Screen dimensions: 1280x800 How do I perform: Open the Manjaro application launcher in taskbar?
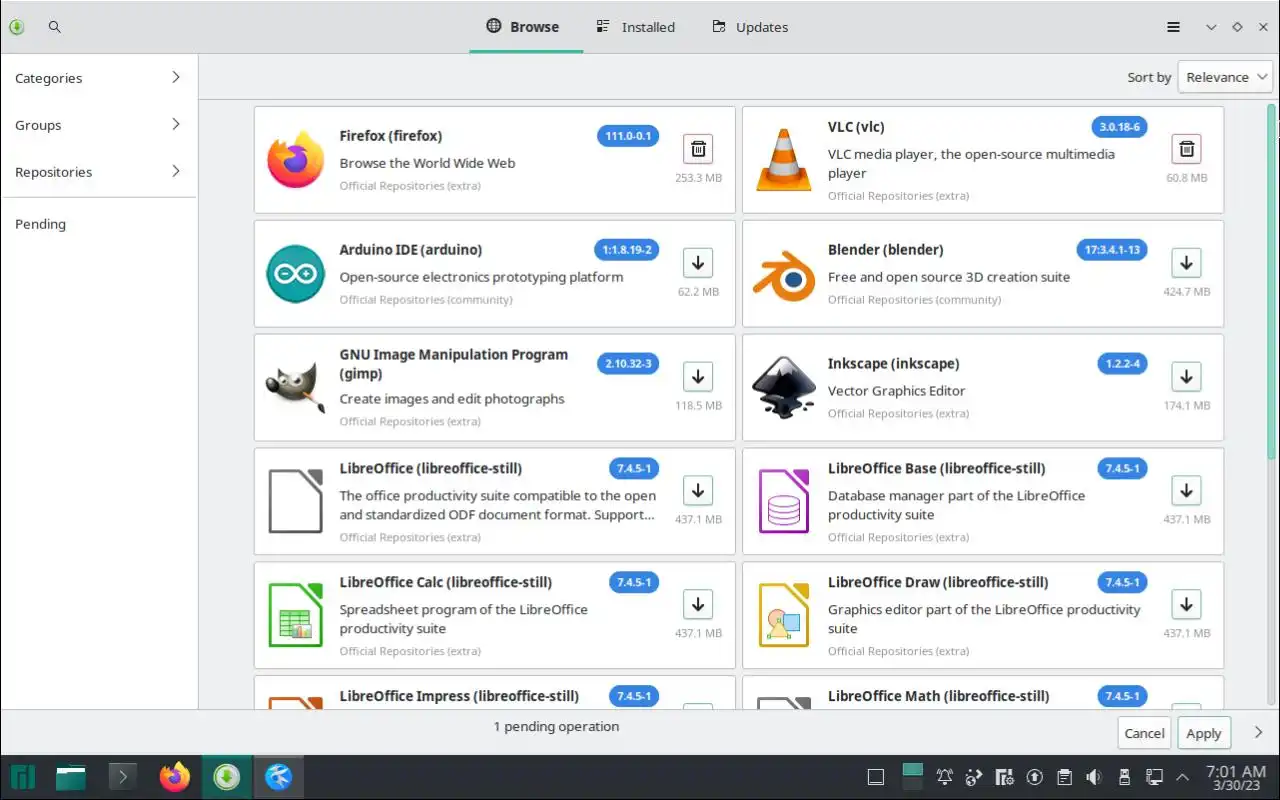(22, 777)
